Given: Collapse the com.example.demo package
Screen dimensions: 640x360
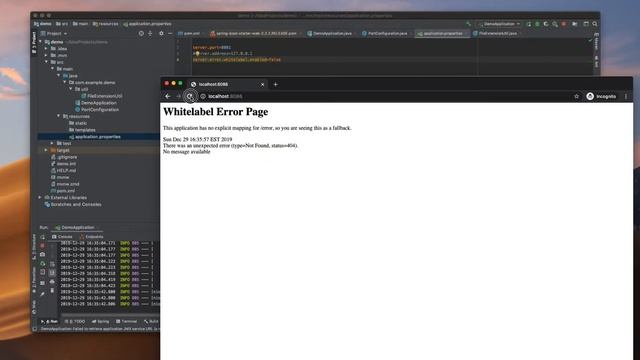Looking at the screenshot, I should [x=64, y=82].
